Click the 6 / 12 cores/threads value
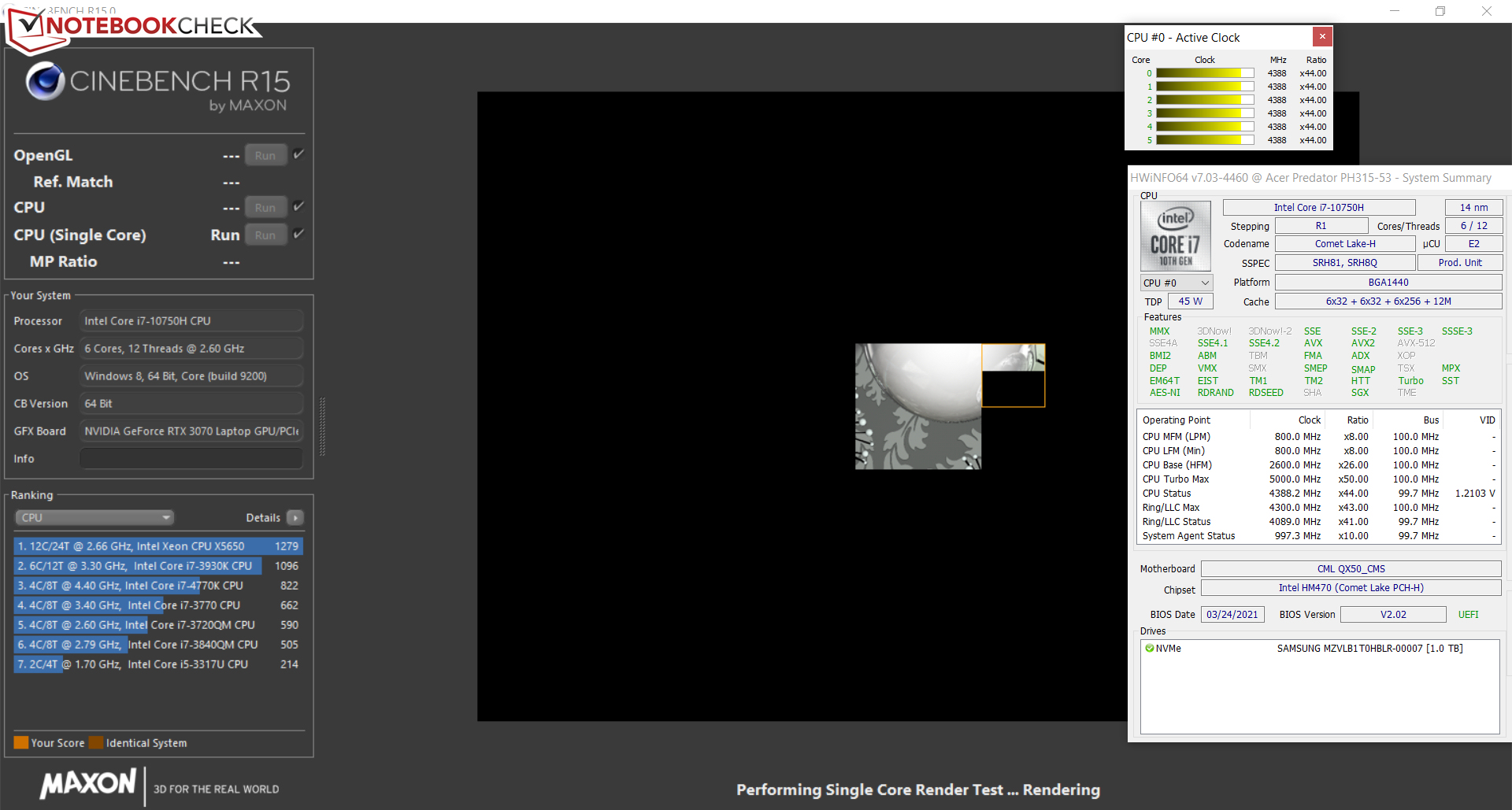The image size is (1512, 810). 1474,226
